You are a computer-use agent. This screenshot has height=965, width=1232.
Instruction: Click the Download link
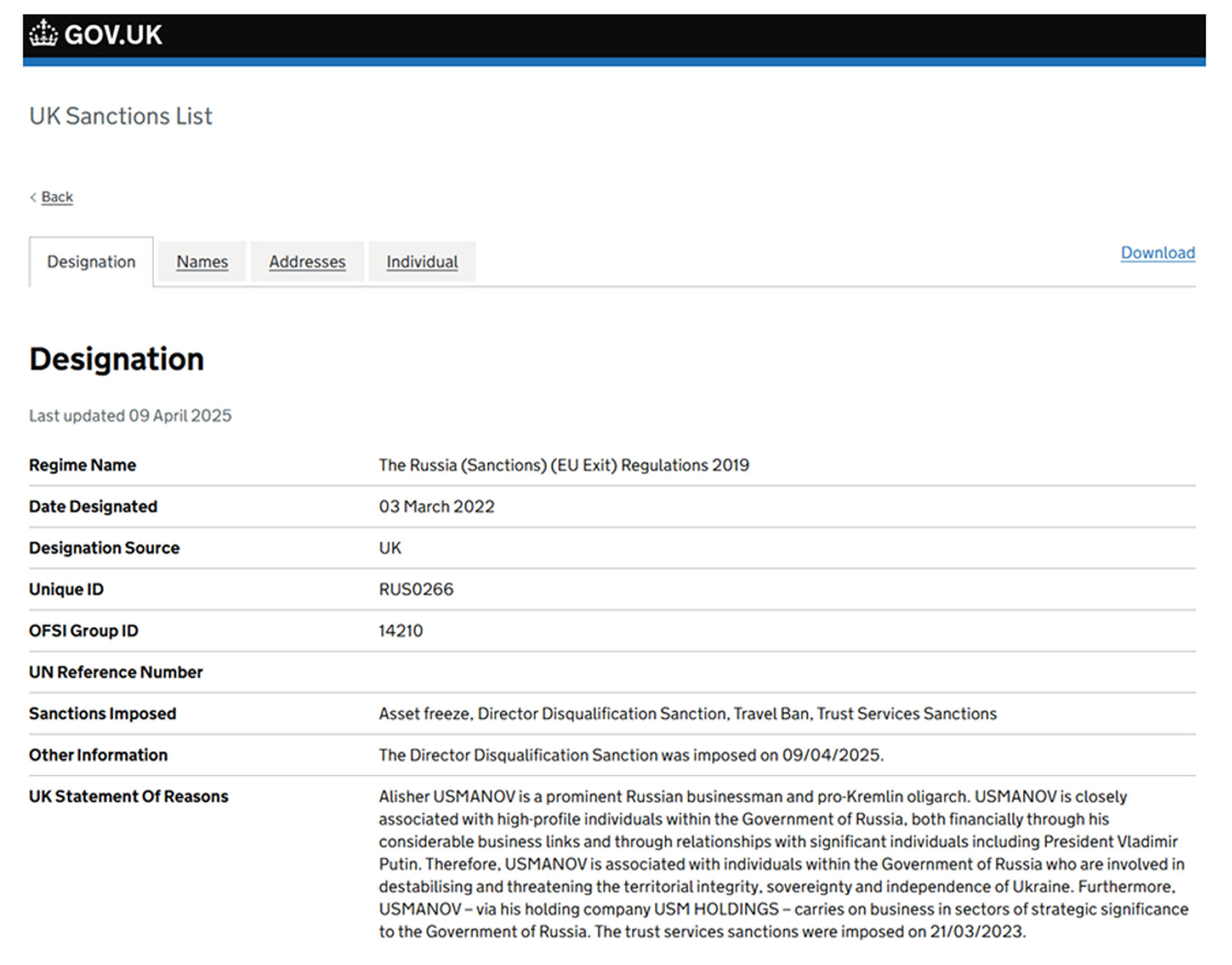click(x=1158, y=253)
